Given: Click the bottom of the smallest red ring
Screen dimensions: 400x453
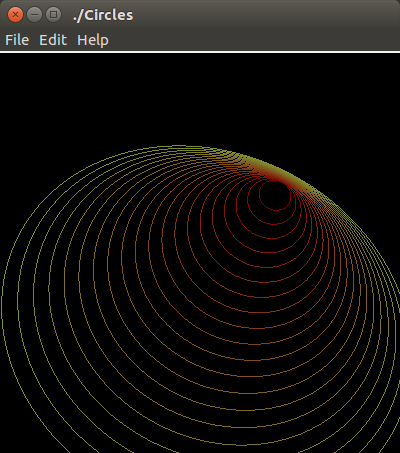Looking at the screenshot, I should (276, 210).
